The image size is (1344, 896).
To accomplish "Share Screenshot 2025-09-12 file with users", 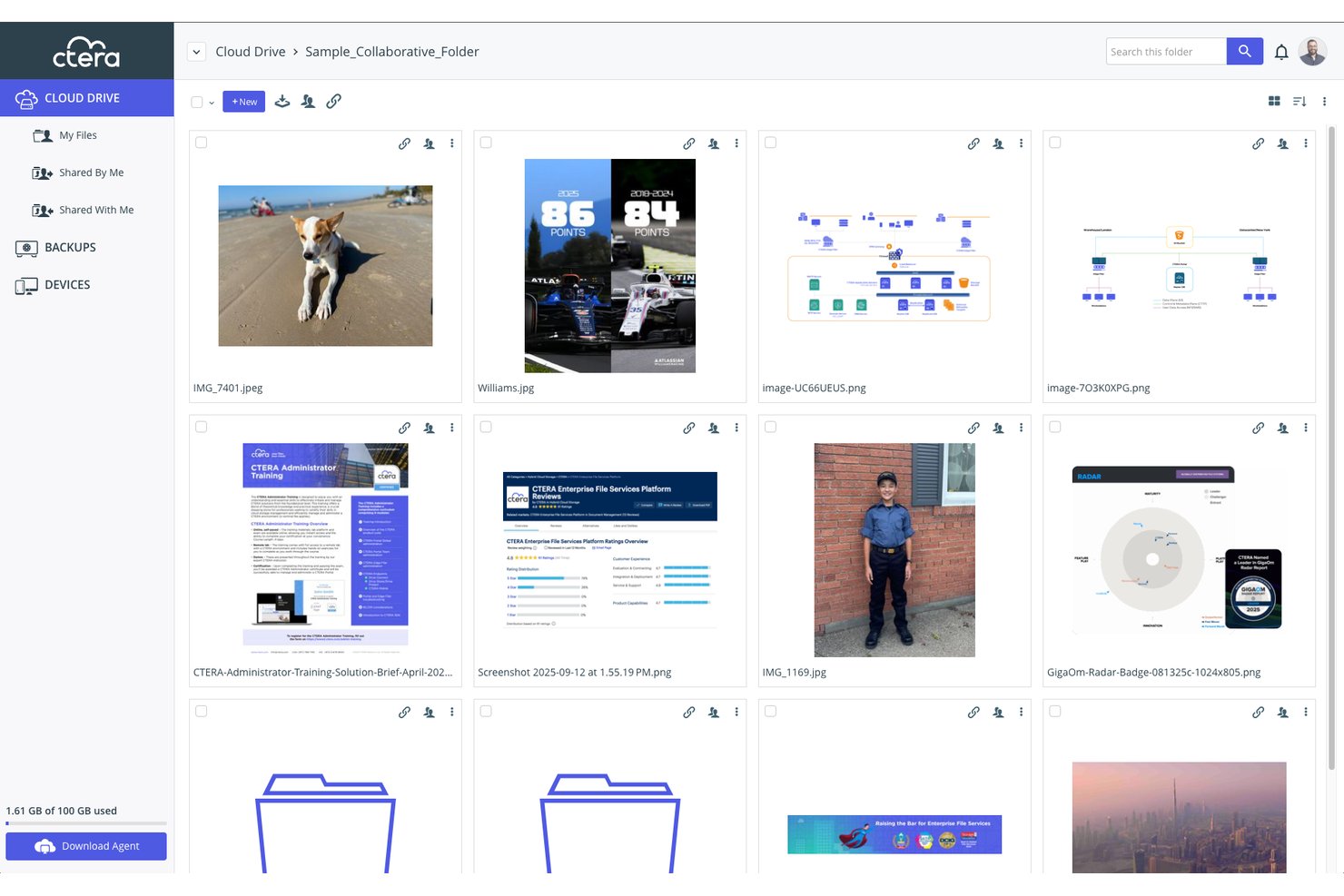I will coord(714,428).
